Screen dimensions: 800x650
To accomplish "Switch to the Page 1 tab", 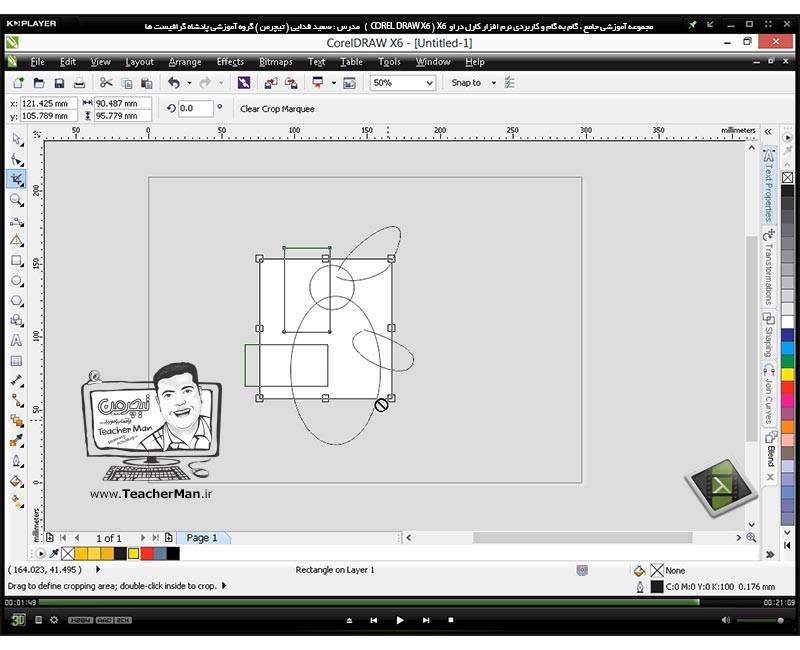I will (202, 538).
